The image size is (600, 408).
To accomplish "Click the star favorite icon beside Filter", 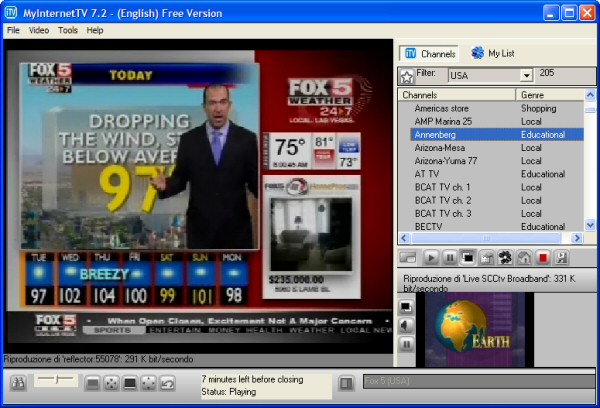I will coord(407,76).
